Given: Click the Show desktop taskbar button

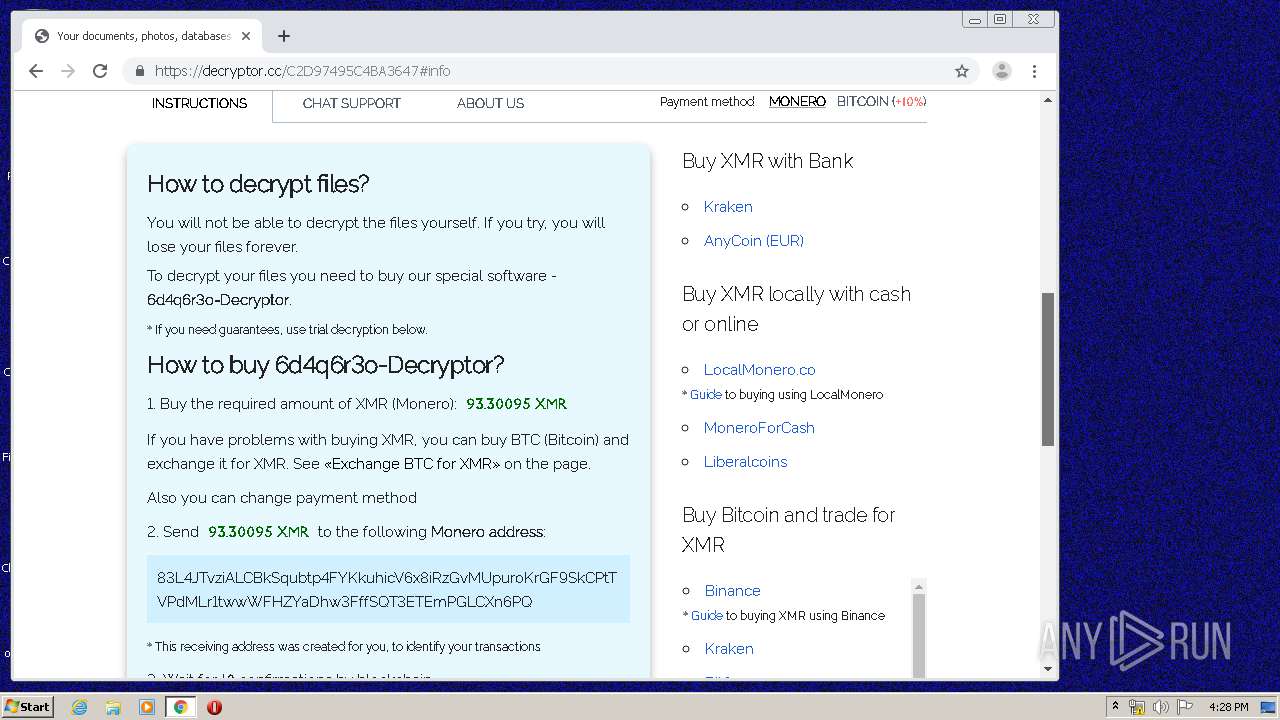Looking at the screenshot, I should pos(1268,707).
